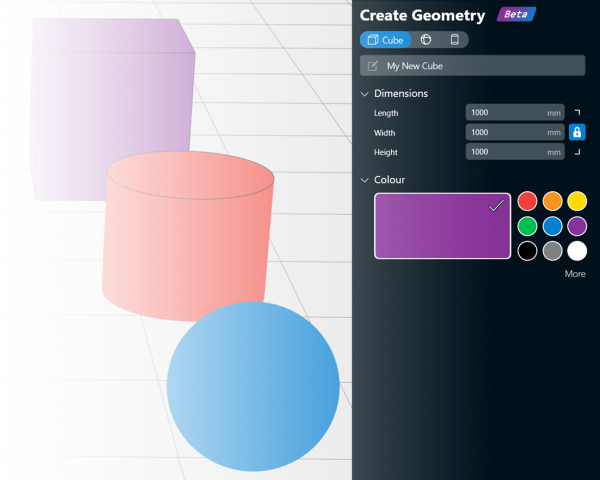600x480 pixels.
Task: Pick the white colour swatch
Action: point(577,251)
